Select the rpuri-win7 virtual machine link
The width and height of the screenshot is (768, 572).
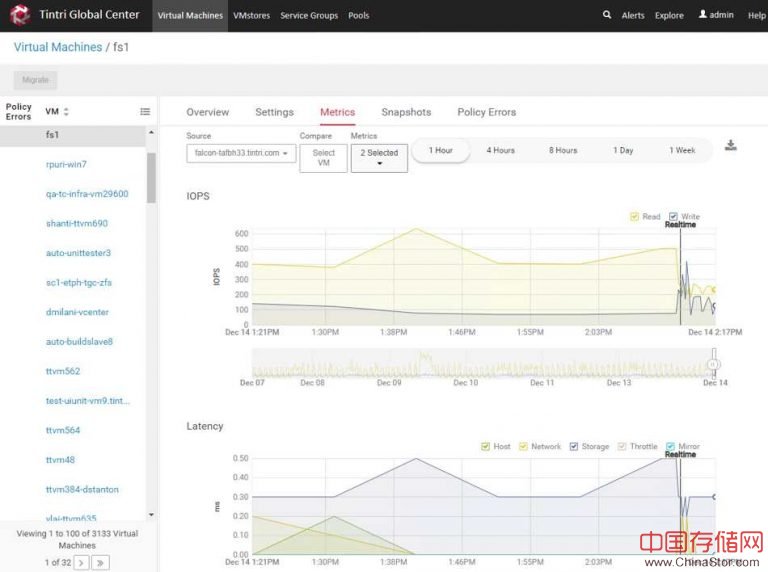point(66,164)
